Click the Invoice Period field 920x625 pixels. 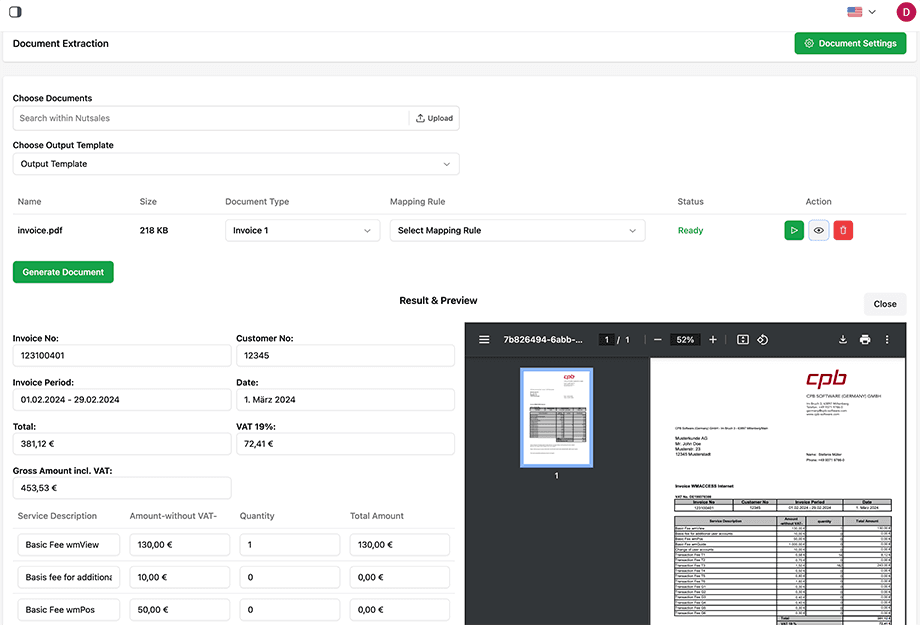pyautogui.click(x=122, y=400)
